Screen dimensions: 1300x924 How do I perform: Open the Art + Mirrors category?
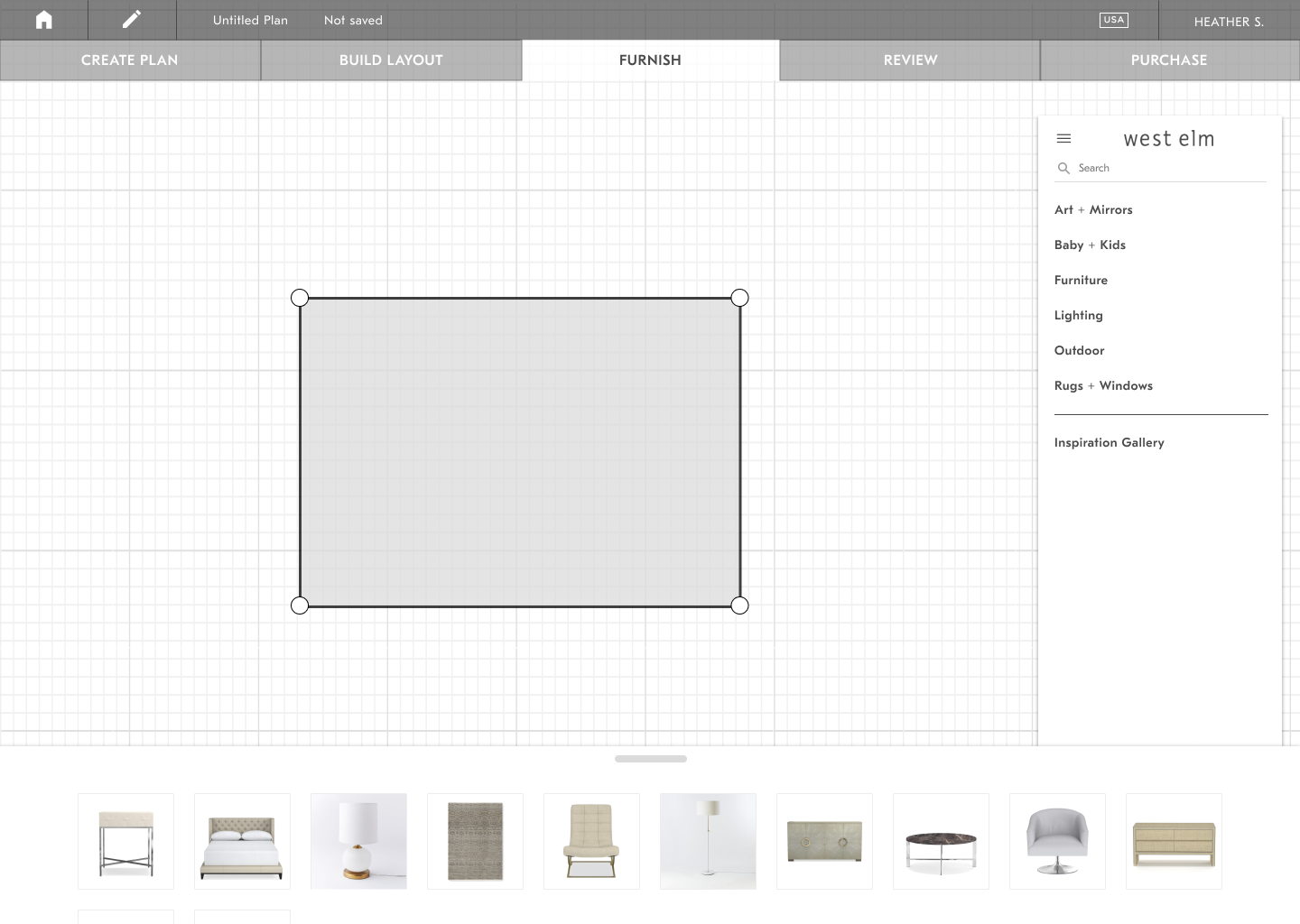point(1093,209)
